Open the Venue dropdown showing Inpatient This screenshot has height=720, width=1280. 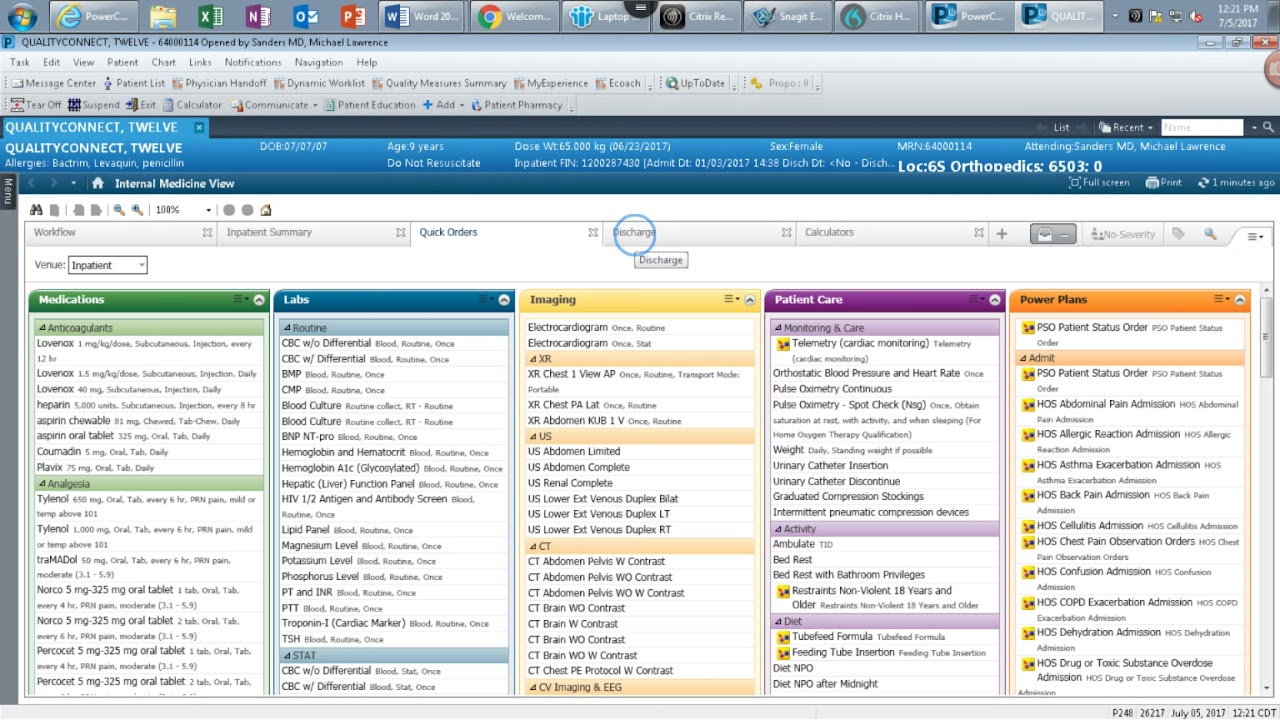pos(107,265)
